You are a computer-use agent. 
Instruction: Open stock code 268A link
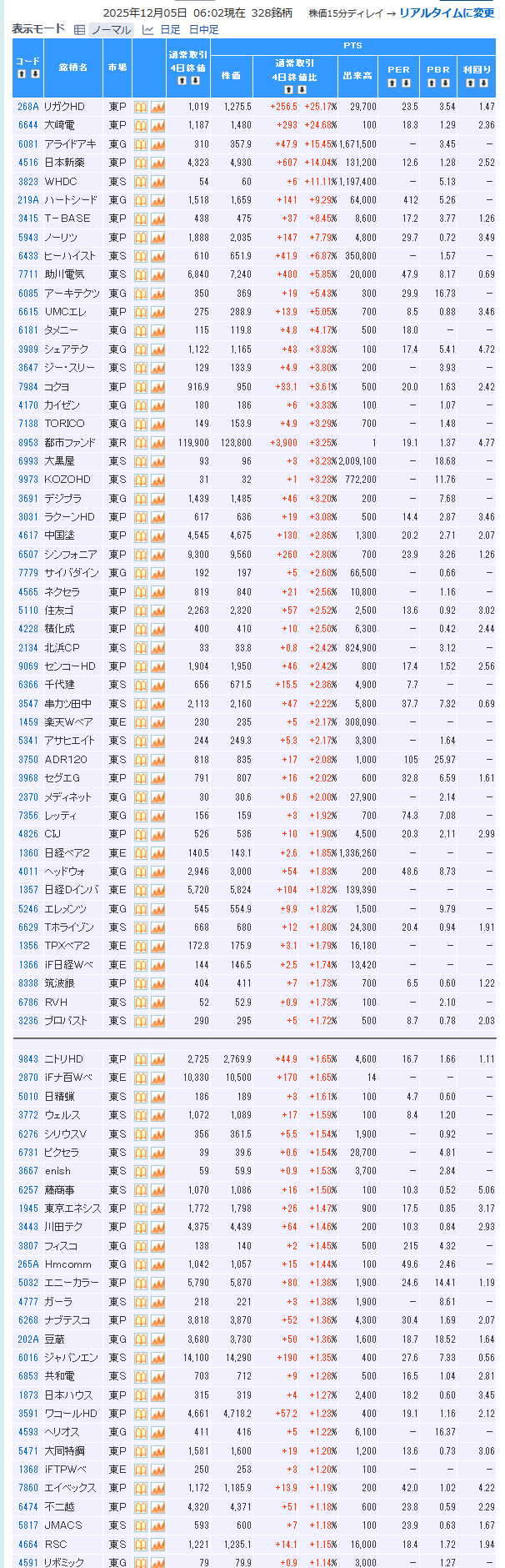(28, 107)
